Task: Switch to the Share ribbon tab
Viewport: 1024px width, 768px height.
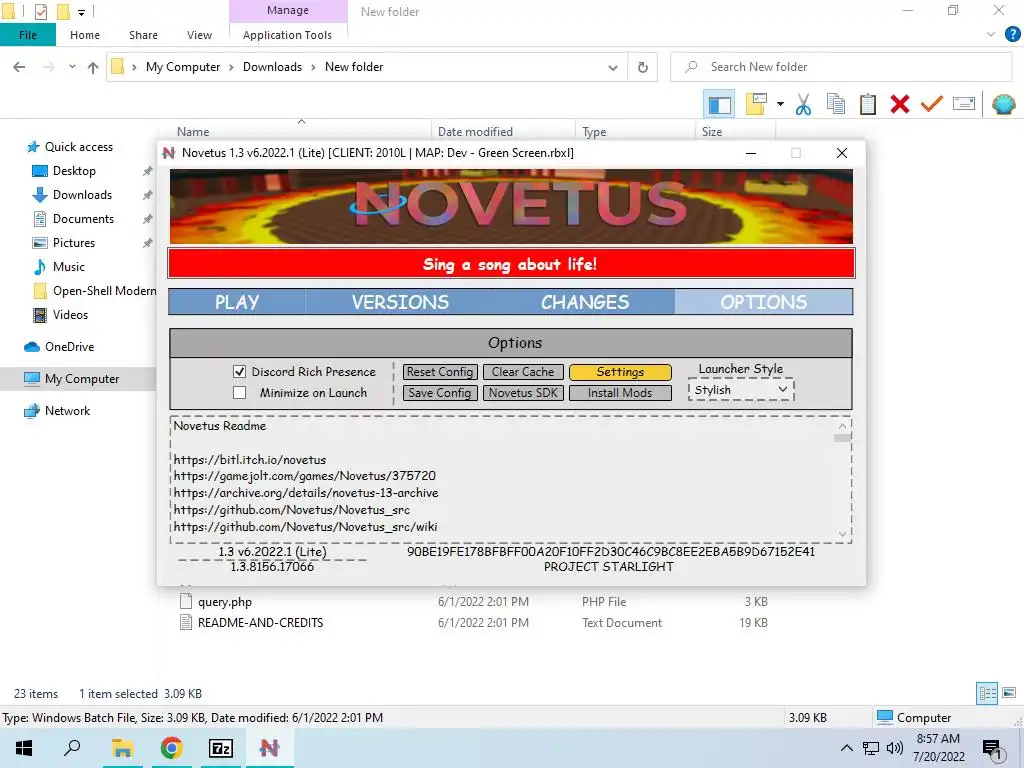Action: (143, 35)
